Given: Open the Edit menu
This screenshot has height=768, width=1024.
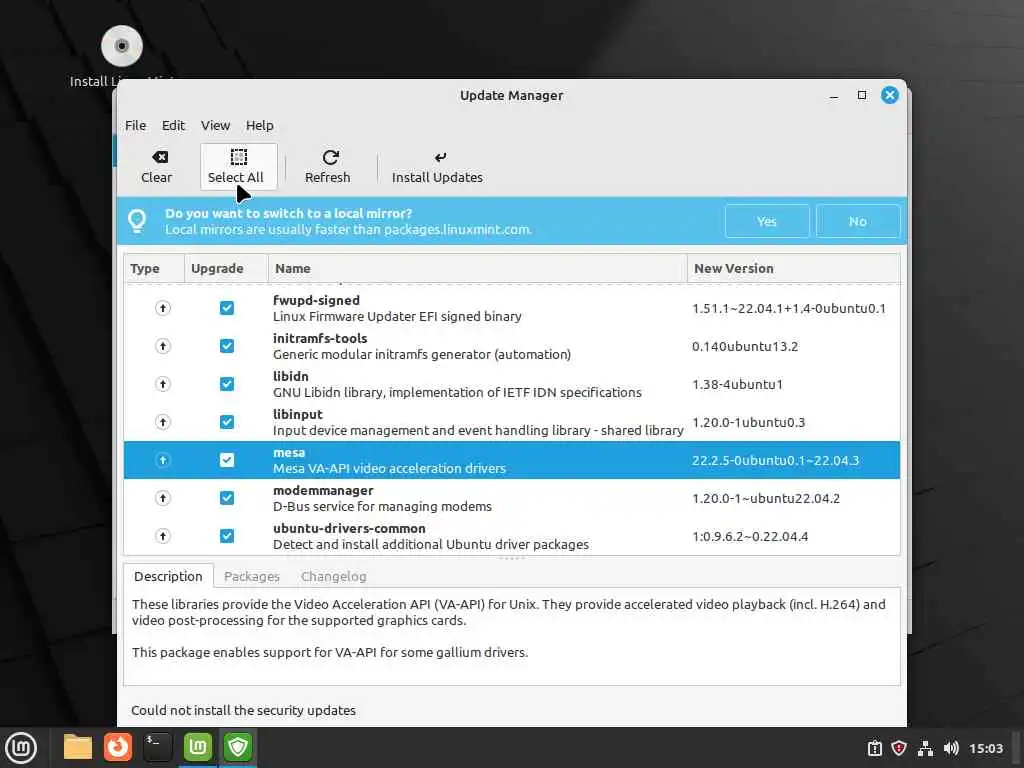Looking at the screenshot, I should (x=174, y=125).
